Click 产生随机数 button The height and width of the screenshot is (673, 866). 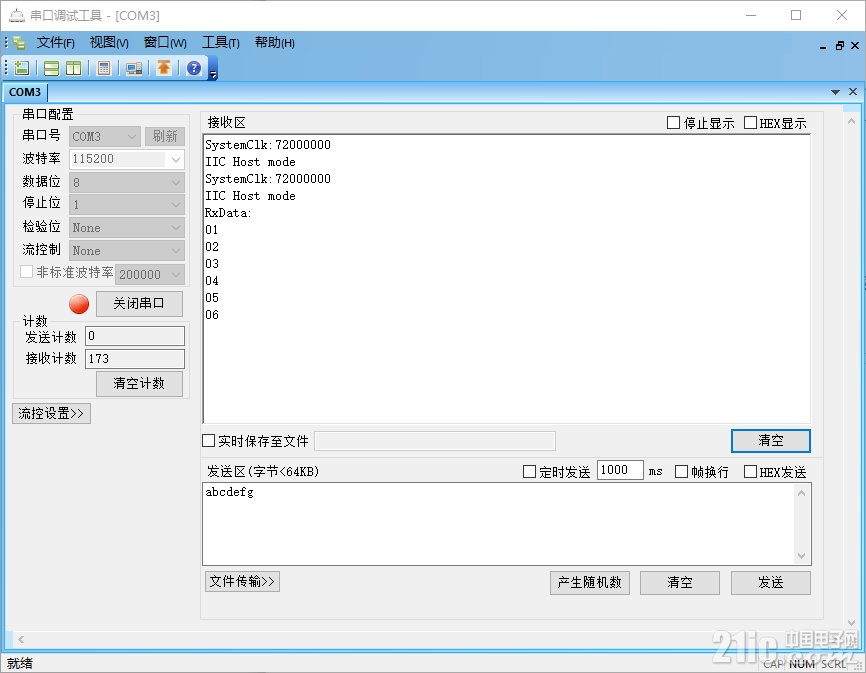tap(590, 582)
